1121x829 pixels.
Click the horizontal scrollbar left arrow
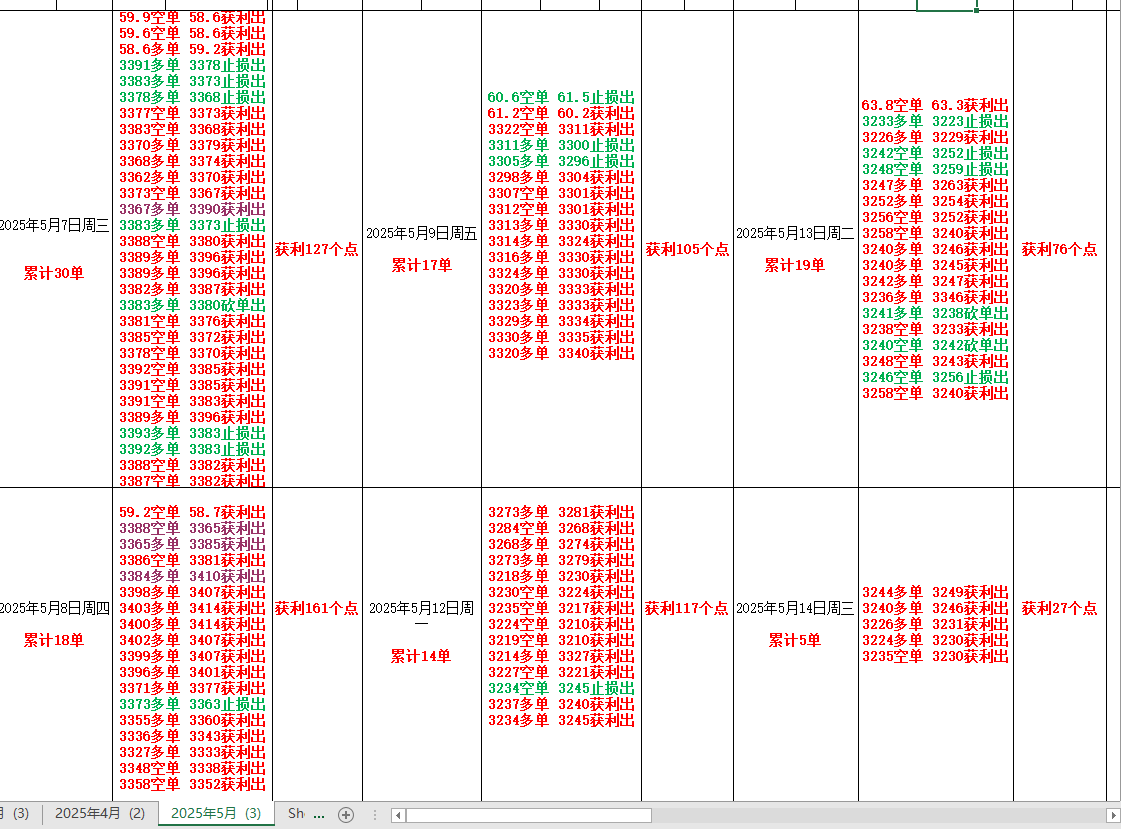tap(398, 815)
